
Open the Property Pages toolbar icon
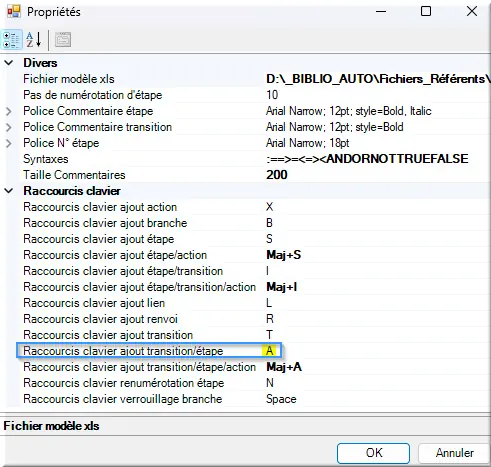click(x=63, y=40)
